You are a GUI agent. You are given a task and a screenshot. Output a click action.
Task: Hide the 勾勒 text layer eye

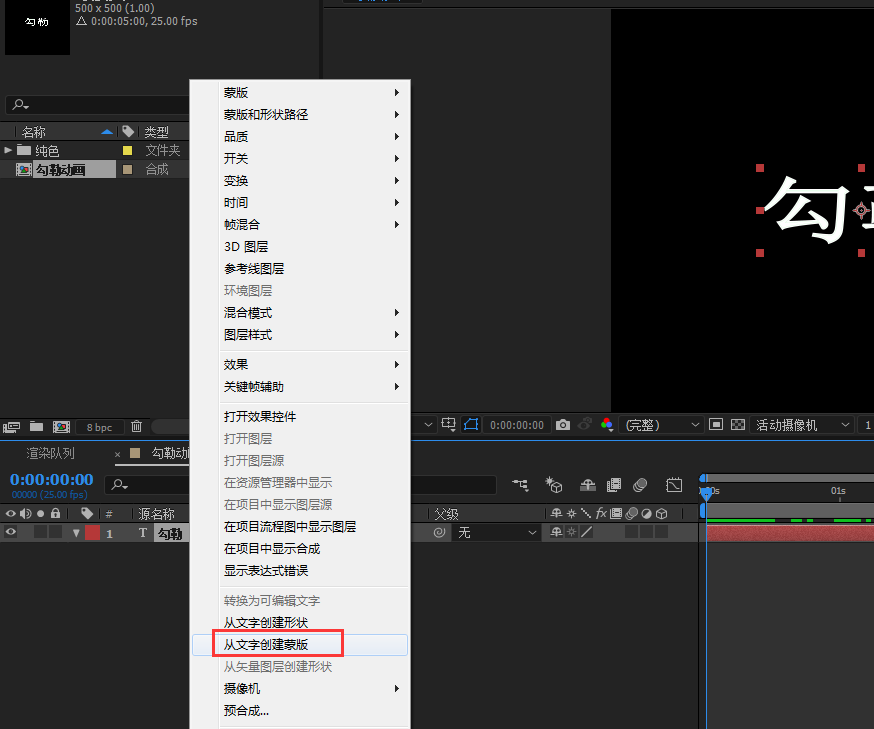click(11, 532)
